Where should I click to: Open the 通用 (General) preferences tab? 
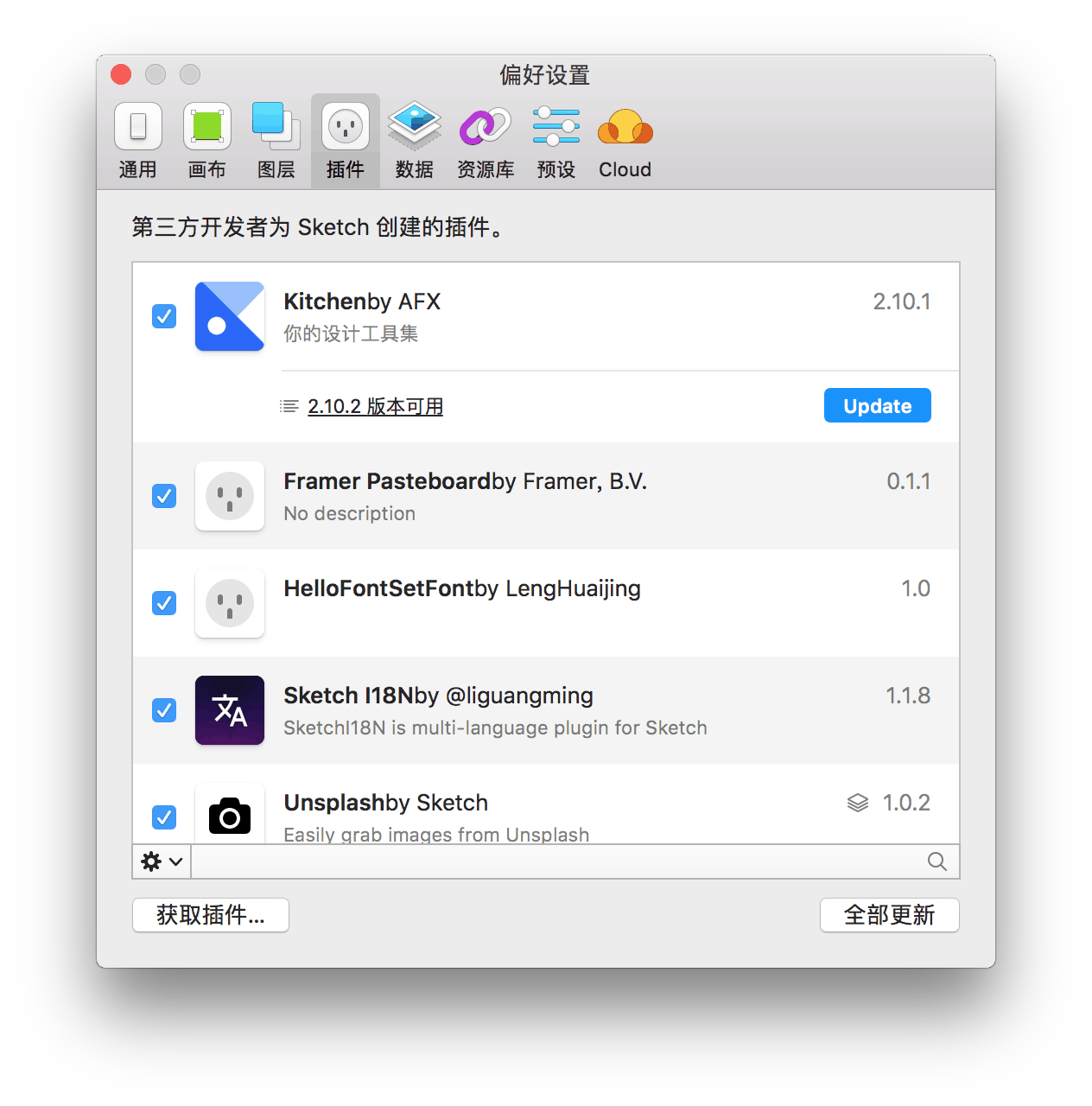pyautogui.click(x=138, y=140)
